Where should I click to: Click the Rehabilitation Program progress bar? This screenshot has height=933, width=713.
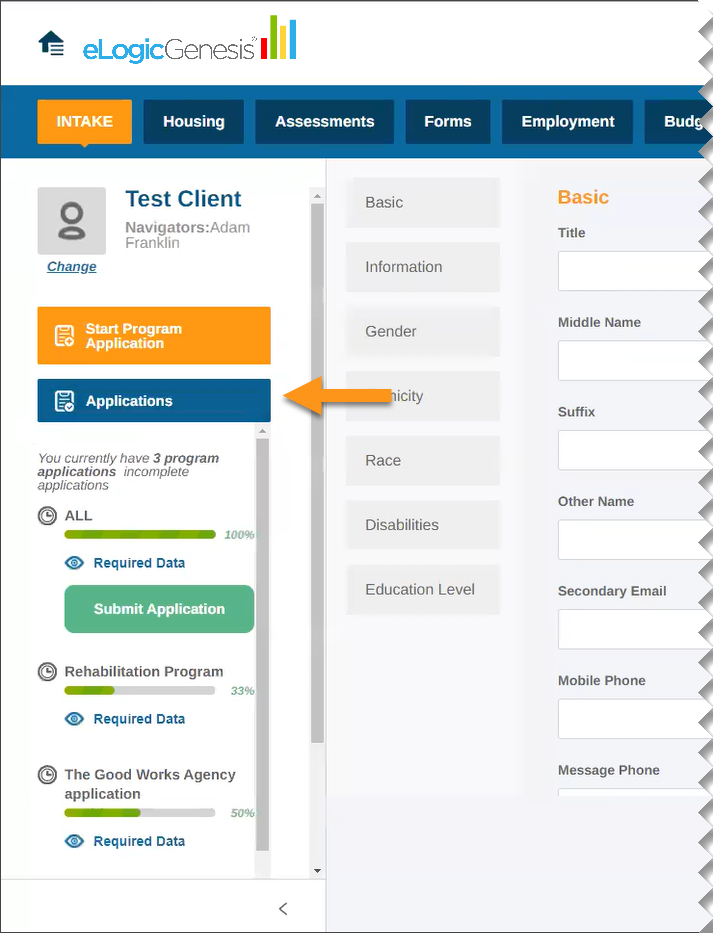139,690
